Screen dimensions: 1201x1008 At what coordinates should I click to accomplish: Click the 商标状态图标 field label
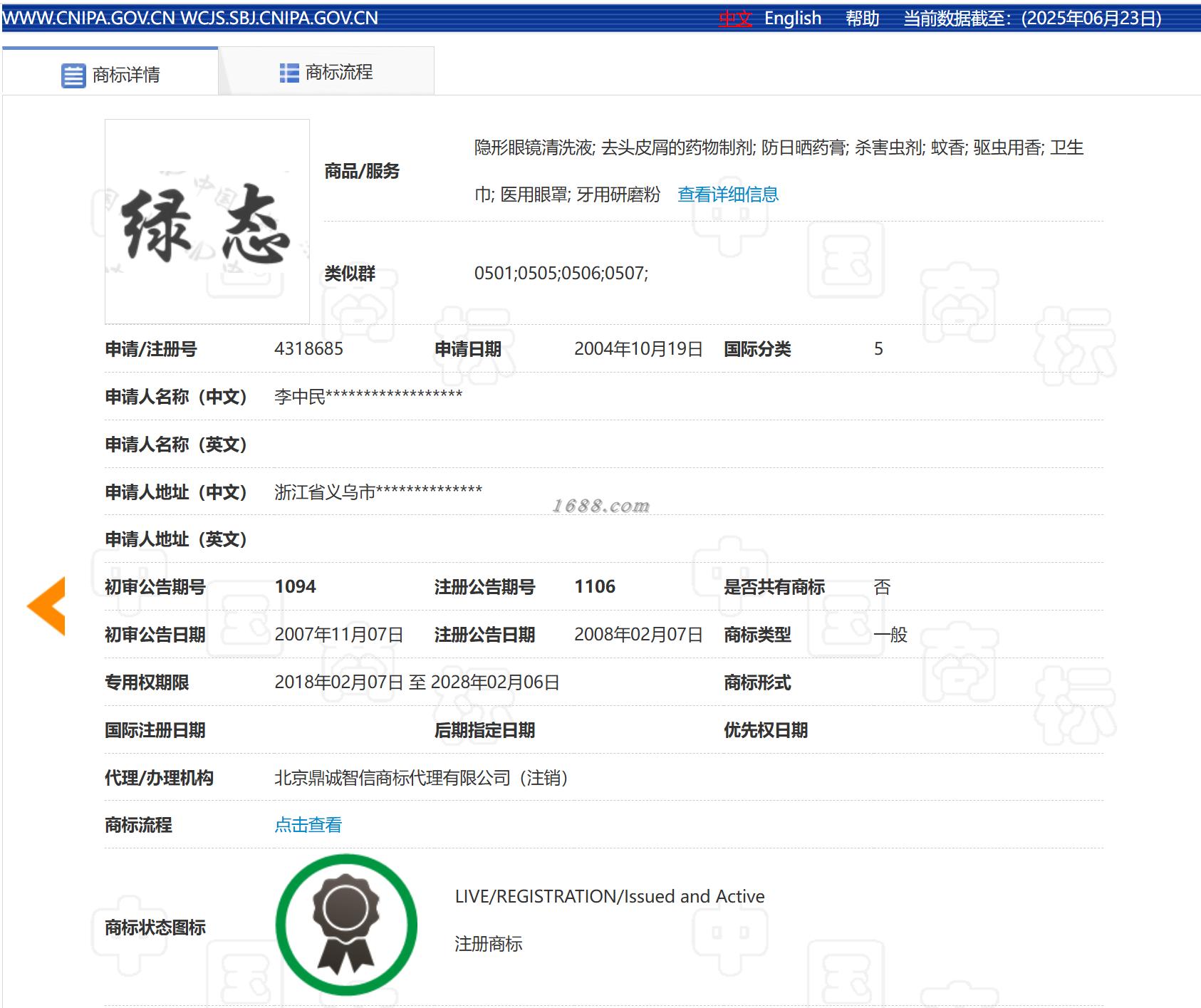[155, 928]
